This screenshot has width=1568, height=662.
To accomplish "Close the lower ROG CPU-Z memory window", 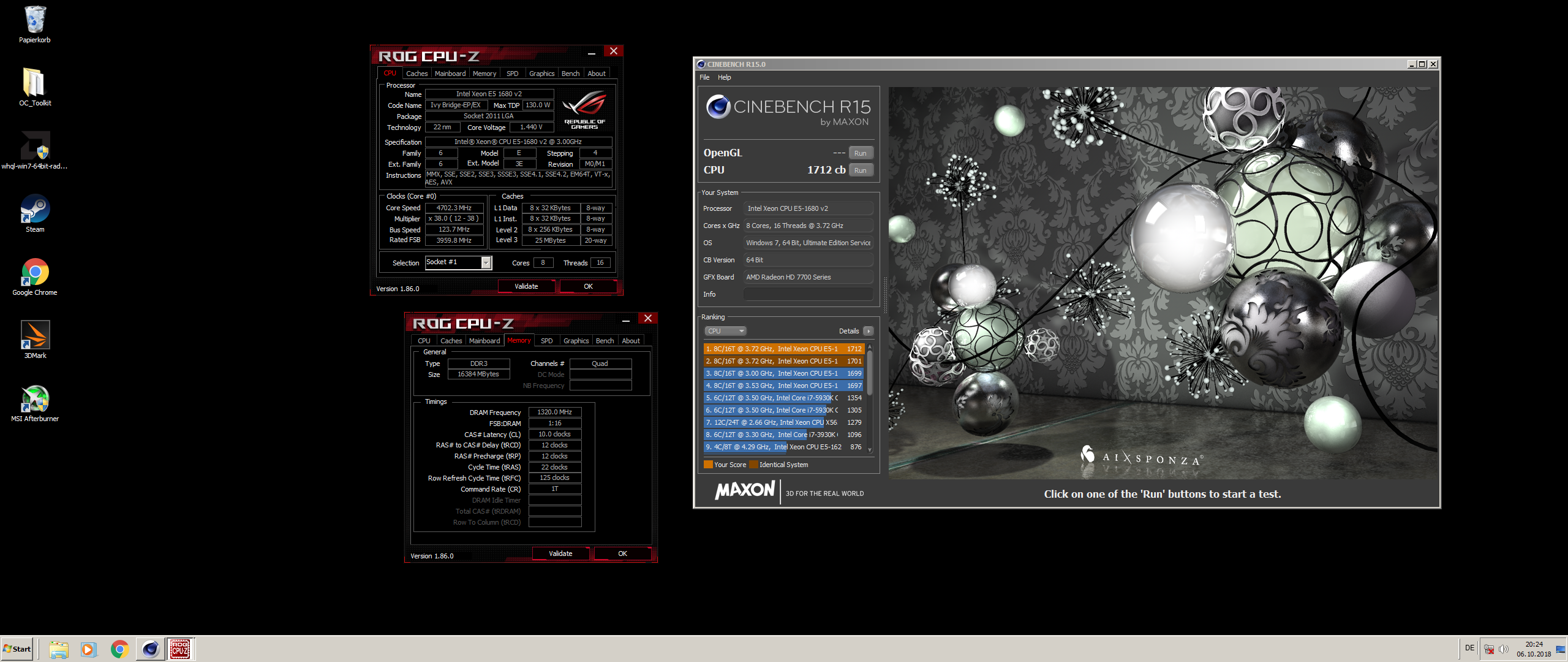I will coord(647,318).
